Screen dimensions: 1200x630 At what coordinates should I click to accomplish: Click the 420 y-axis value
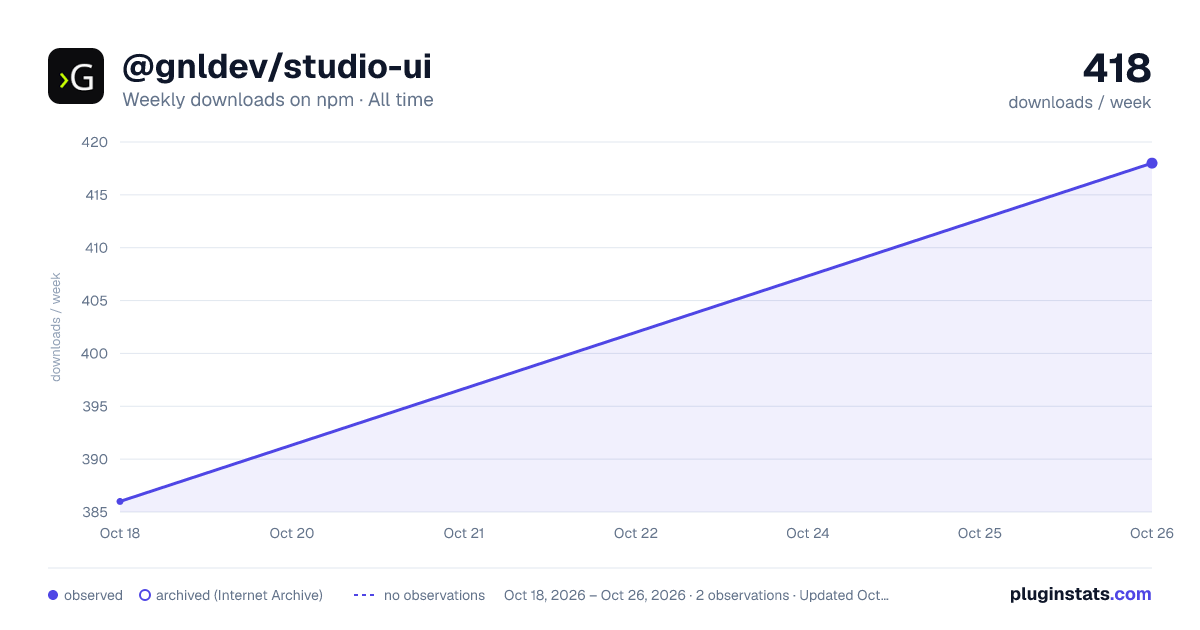point(95,142)
